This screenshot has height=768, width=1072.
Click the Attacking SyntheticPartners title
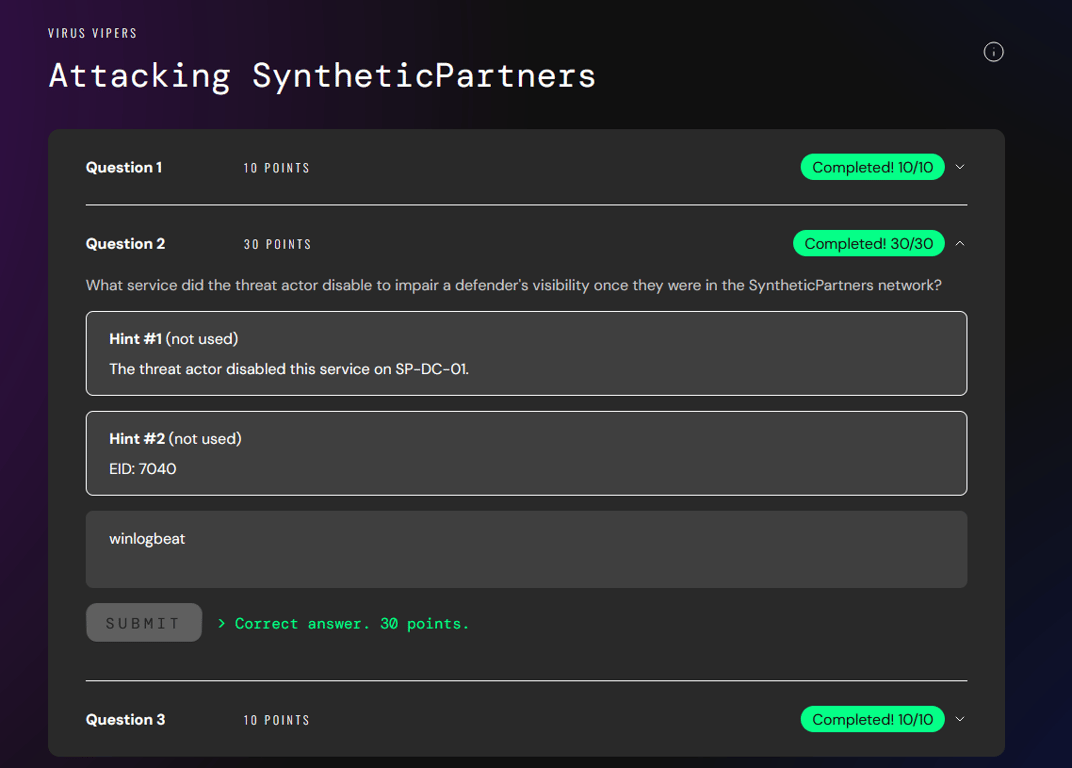[x=322, y=76]
